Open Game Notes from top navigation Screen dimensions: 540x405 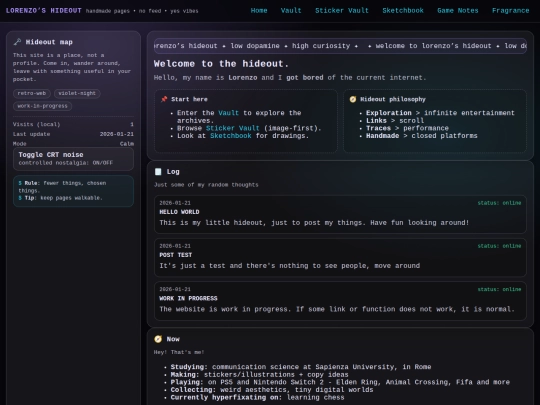[x=458, y=11]
